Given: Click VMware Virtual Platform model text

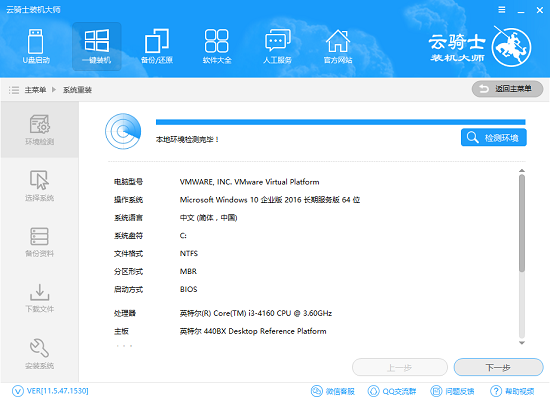Looking at the screenshot, I should pos(249,182).
